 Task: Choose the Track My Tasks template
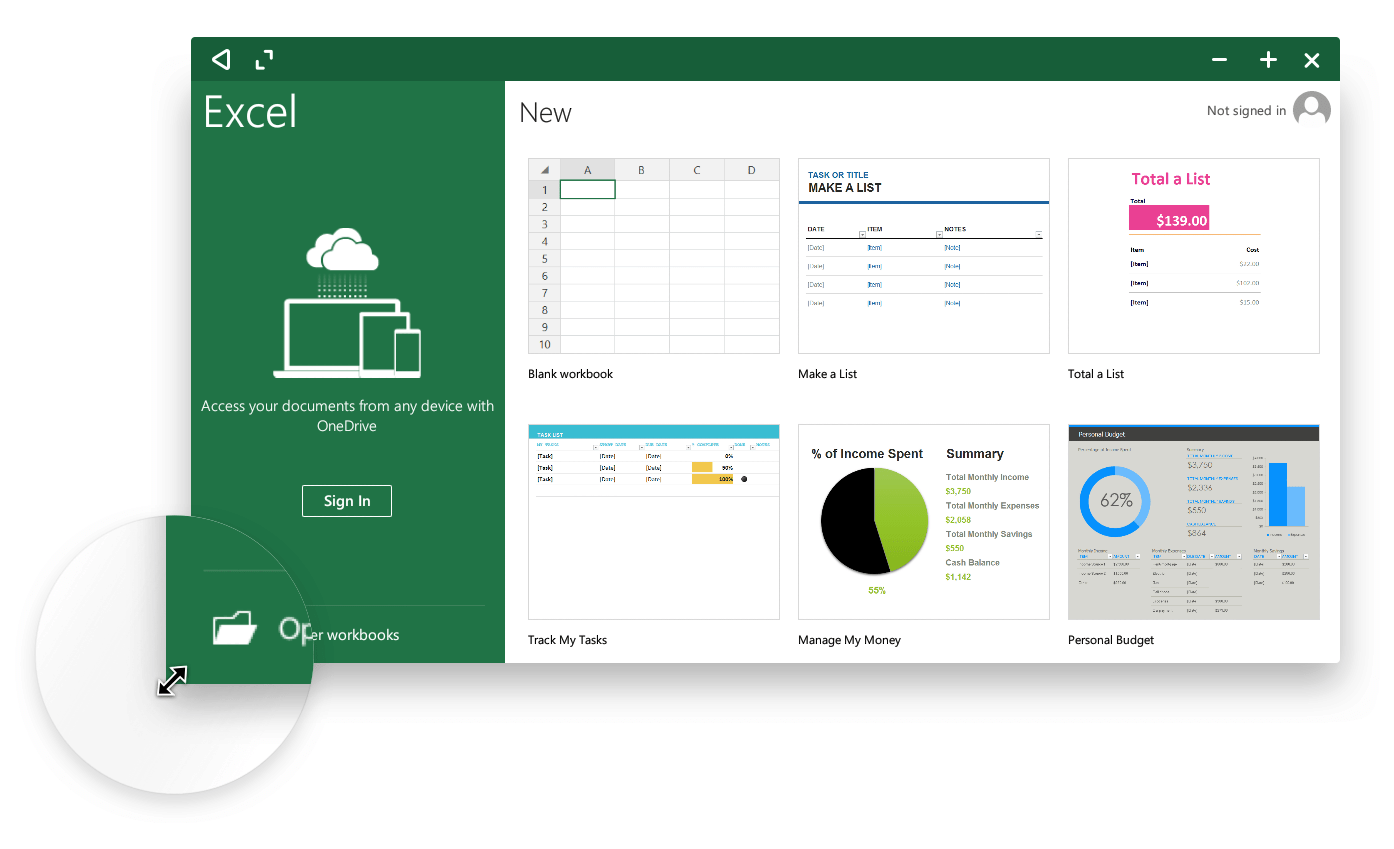click(653, 521)
